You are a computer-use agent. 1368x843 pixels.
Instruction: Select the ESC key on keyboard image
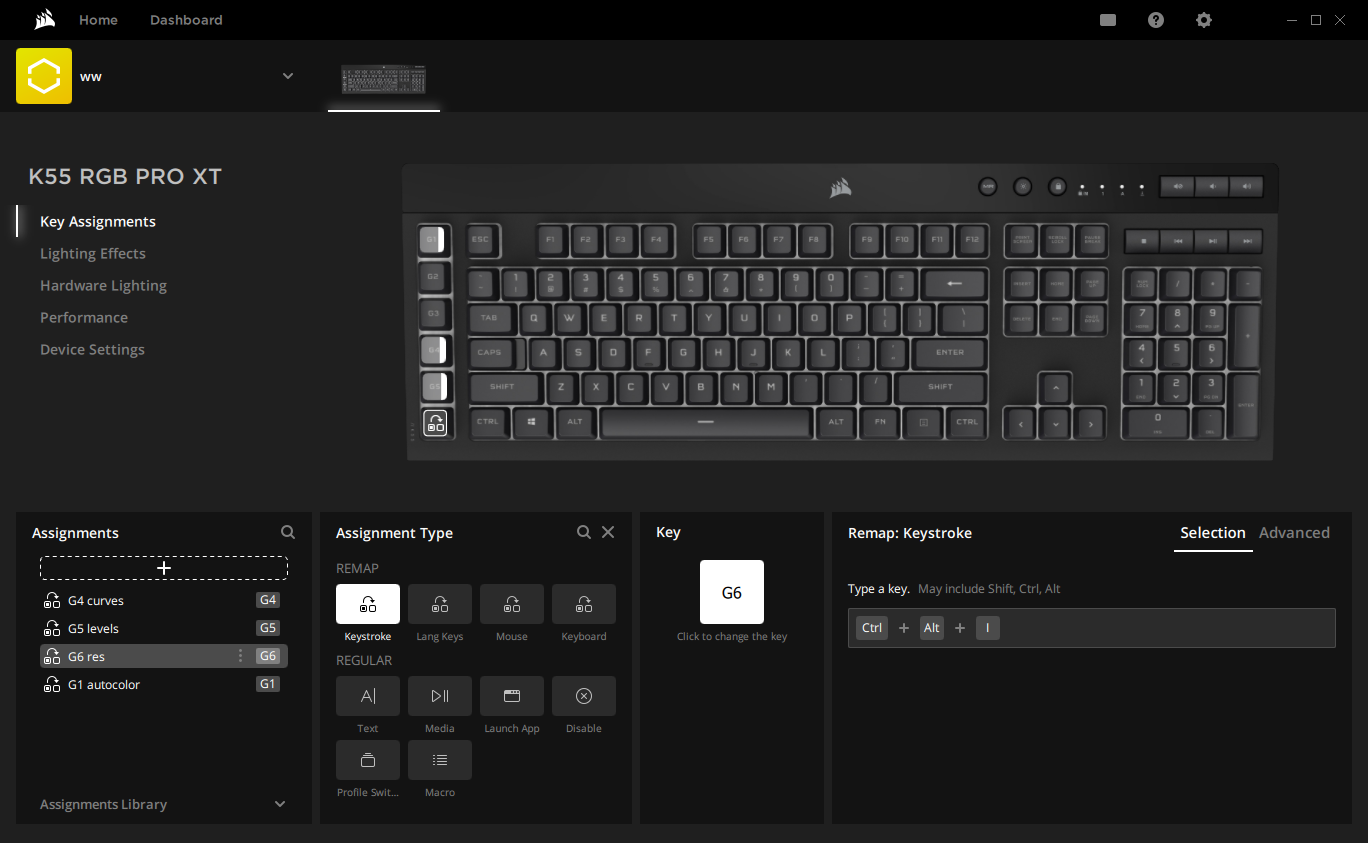click(x=480, y=240)
